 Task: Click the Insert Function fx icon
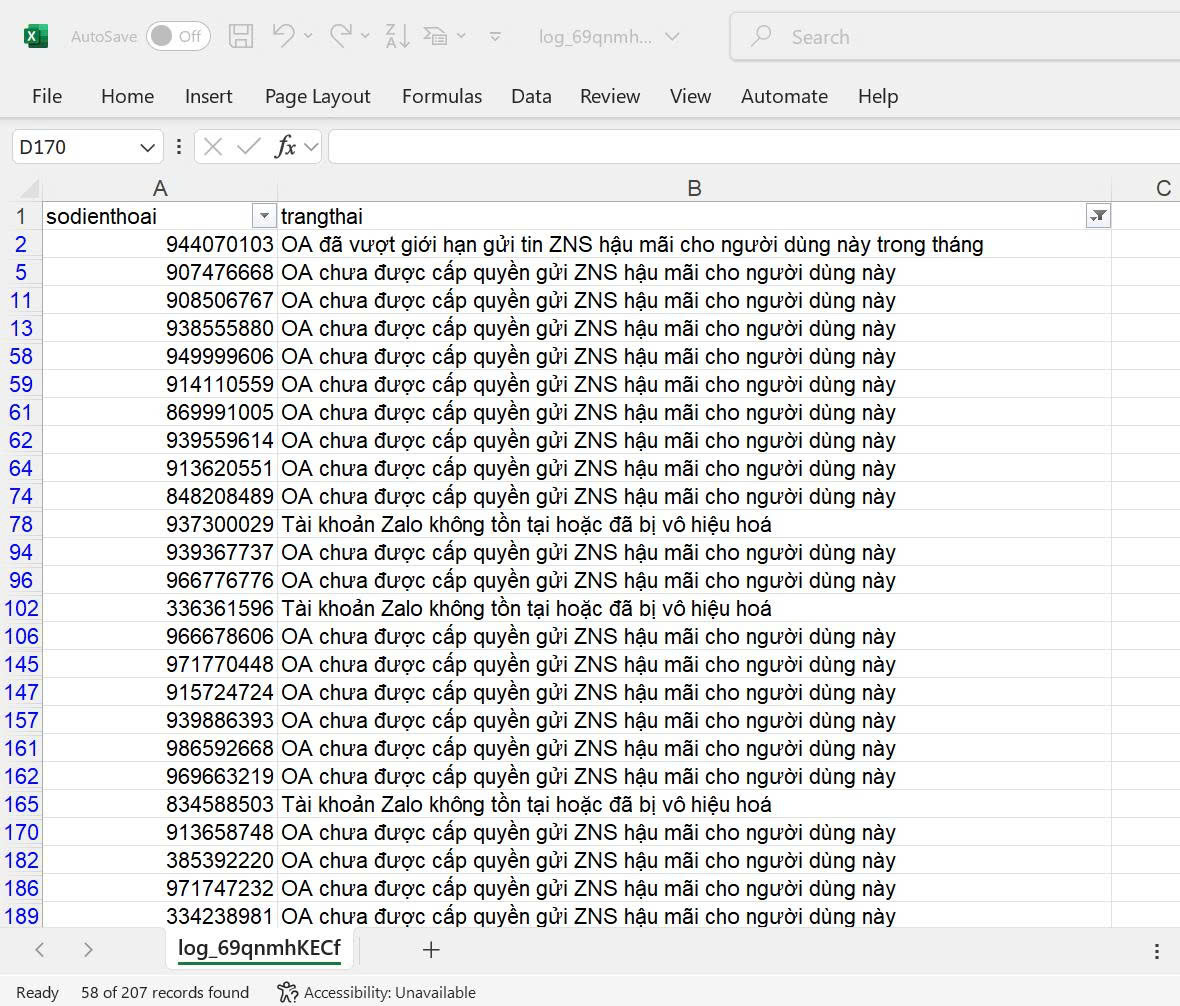285,147
